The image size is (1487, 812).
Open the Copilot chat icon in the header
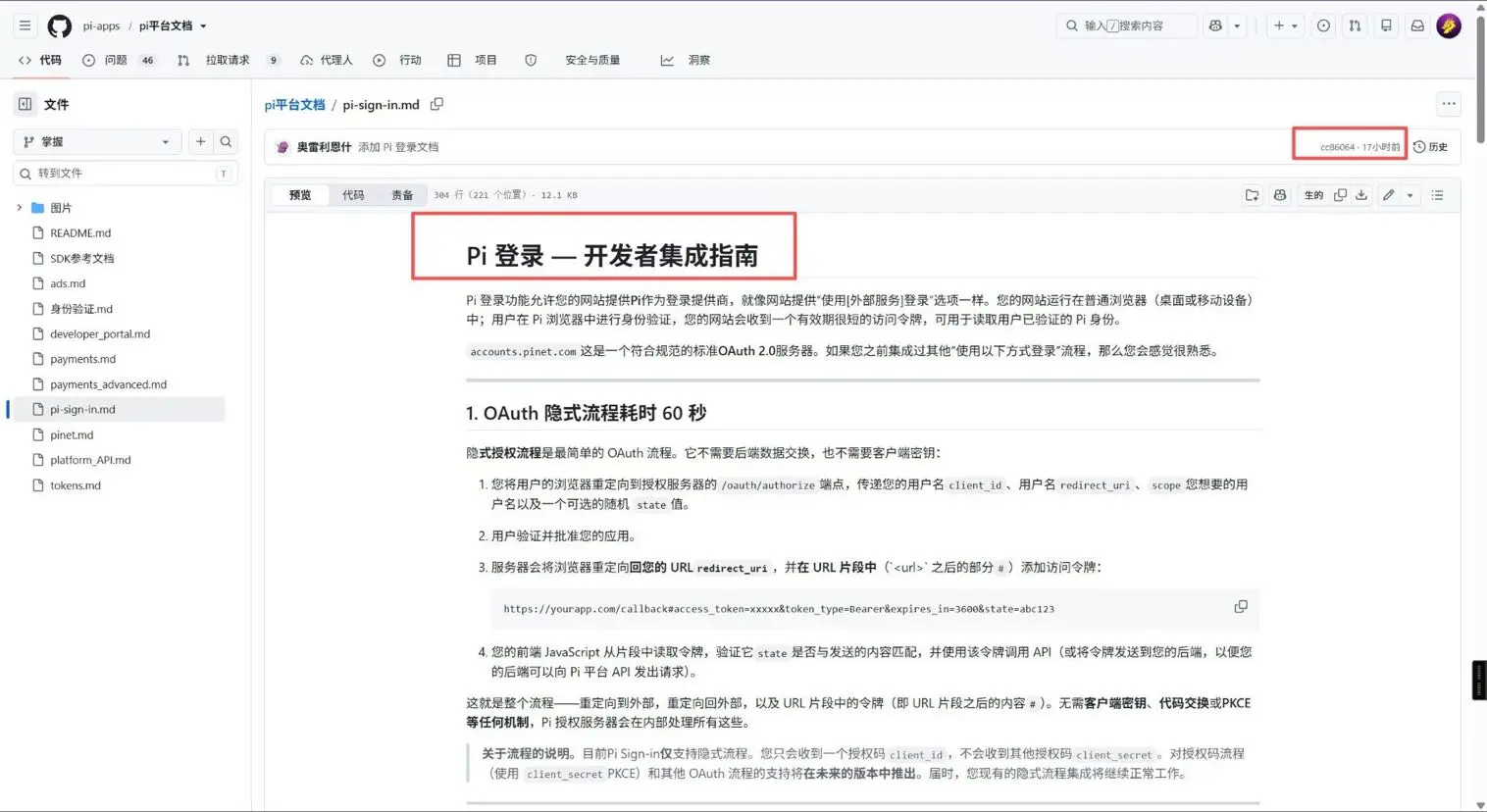point(1215,25)
